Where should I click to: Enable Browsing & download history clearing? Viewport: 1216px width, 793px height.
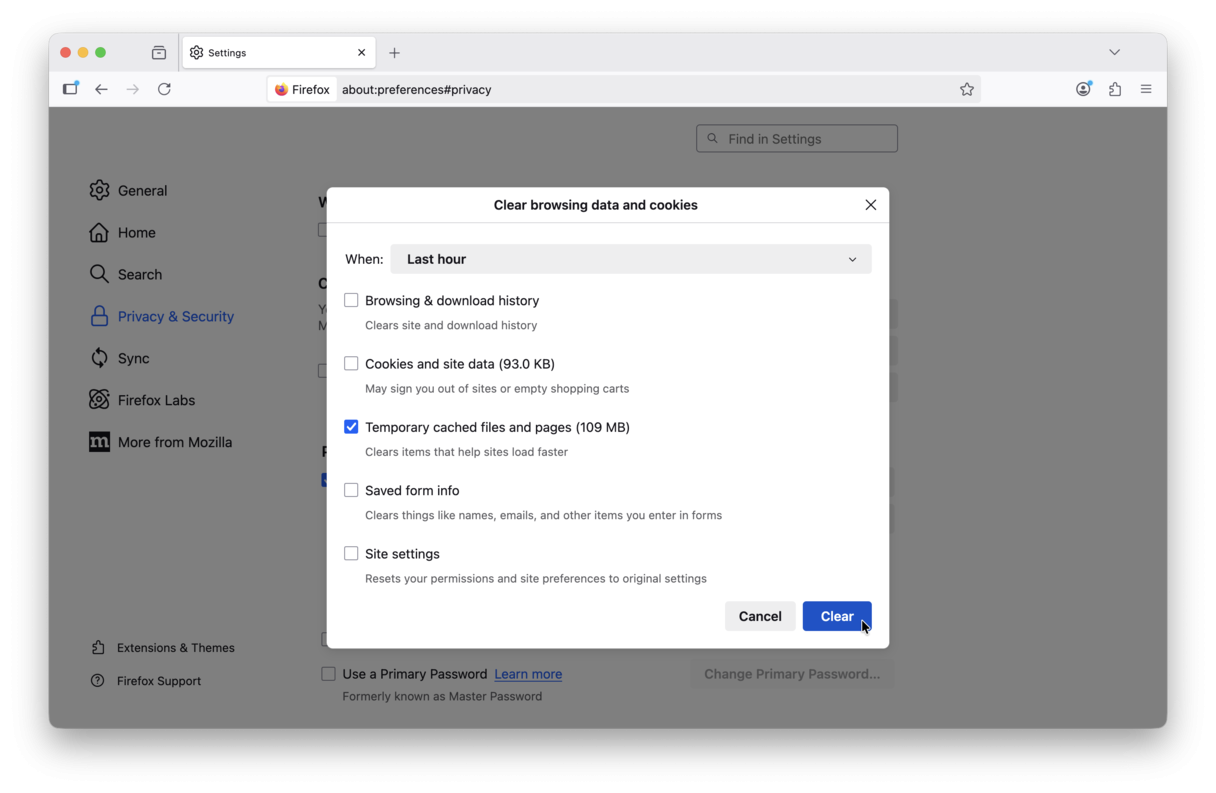[x=351, y=299]
